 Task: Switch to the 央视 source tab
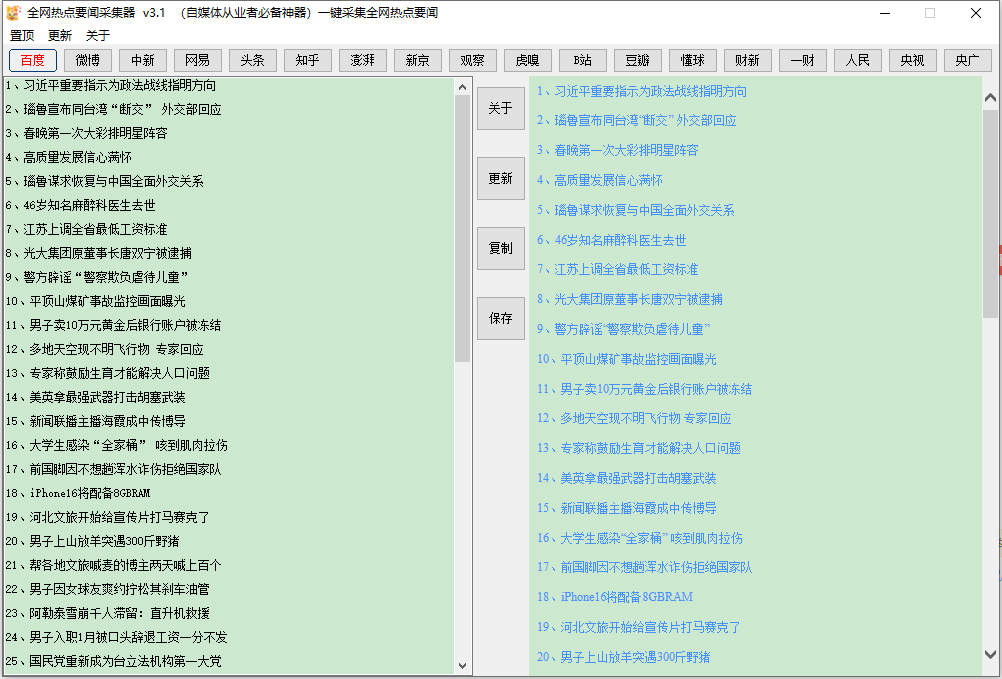(912, 60)
